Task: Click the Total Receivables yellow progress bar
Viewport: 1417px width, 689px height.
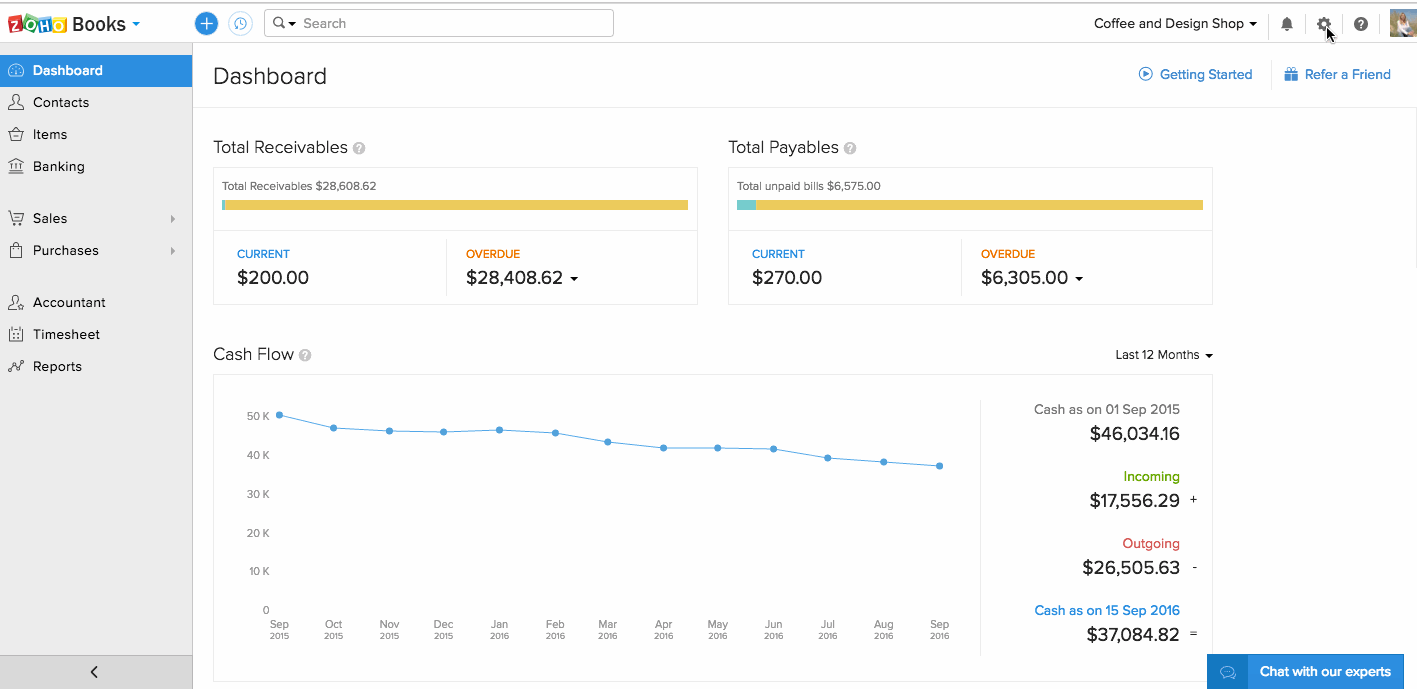Action: pos(456,205)
